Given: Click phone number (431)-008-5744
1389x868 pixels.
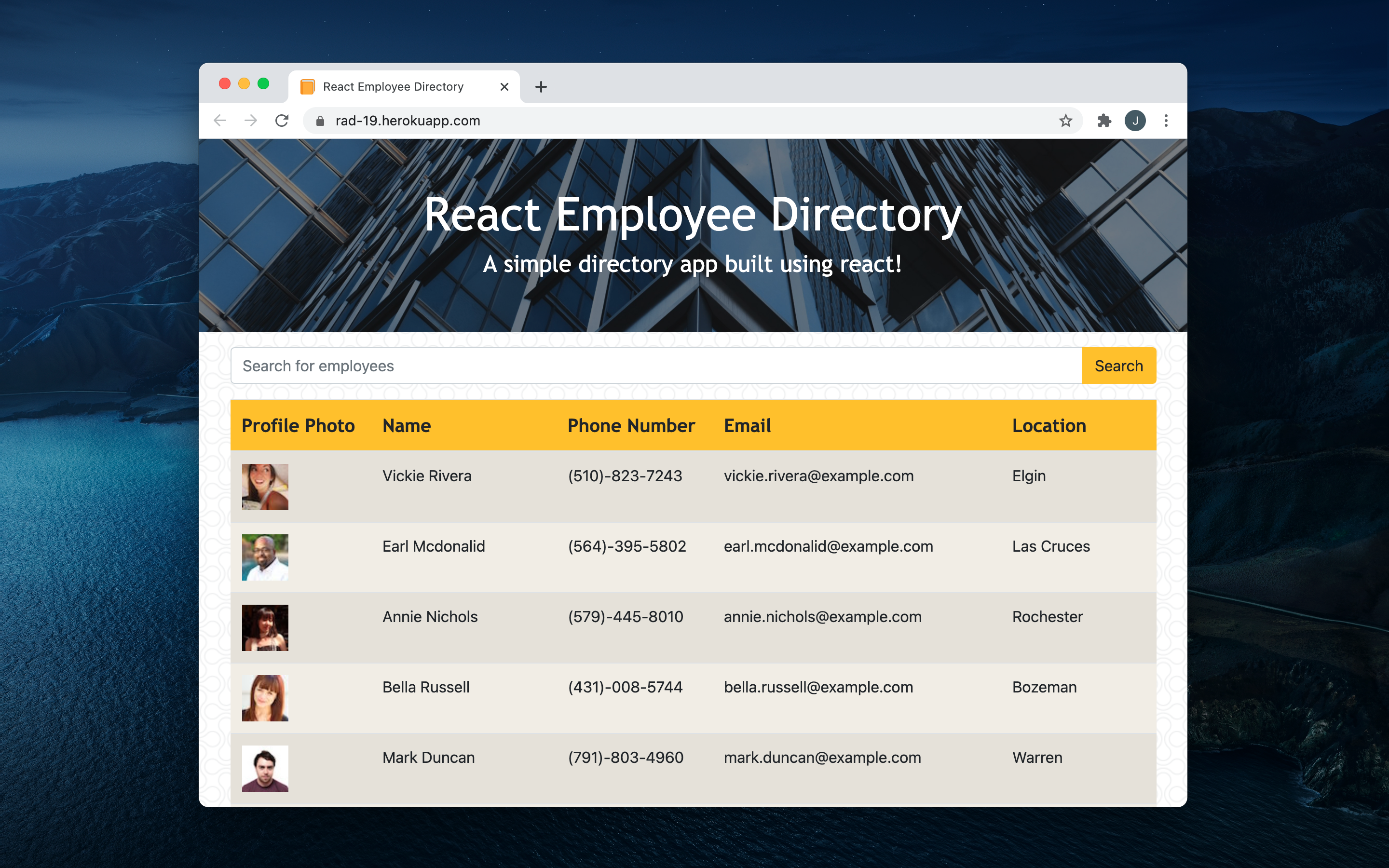Looking at the screenshot, I should (x=625, y=687).
